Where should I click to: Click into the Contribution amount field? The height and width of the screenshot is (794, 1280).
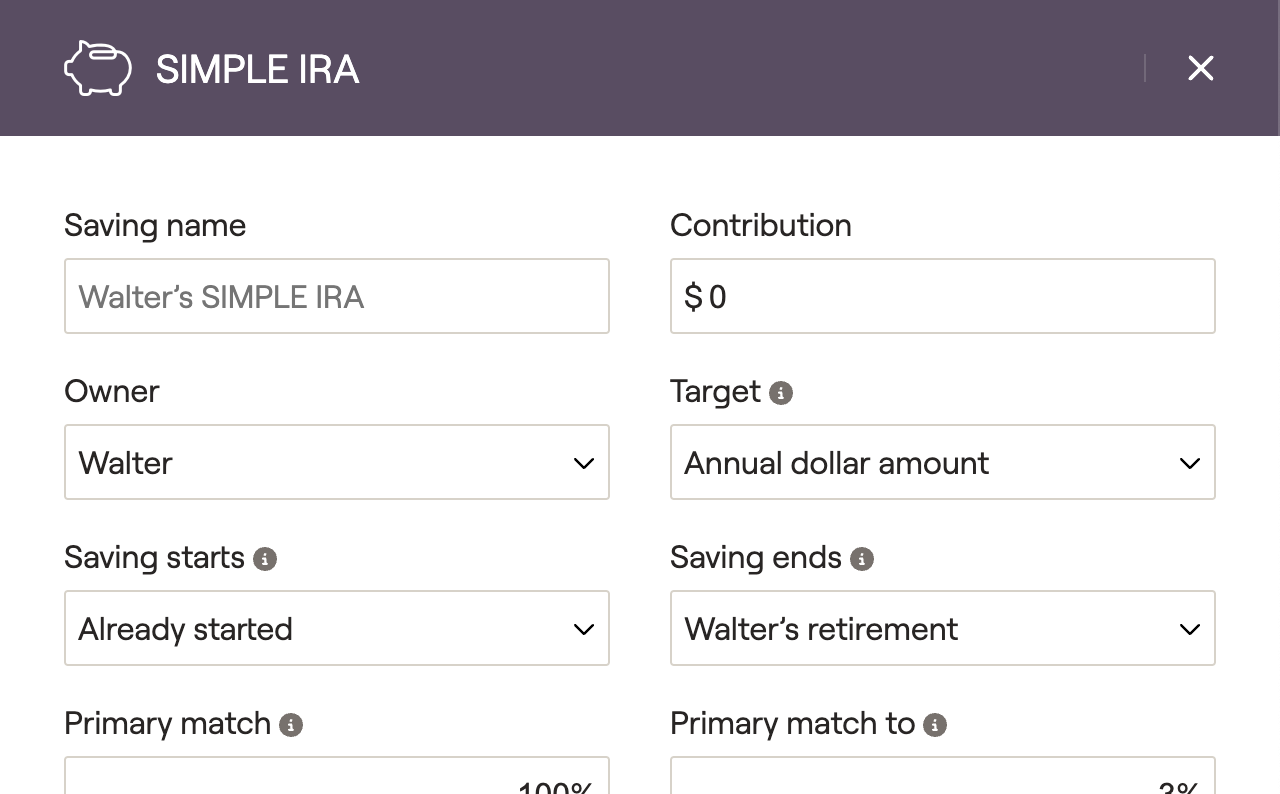coord(942,296)
